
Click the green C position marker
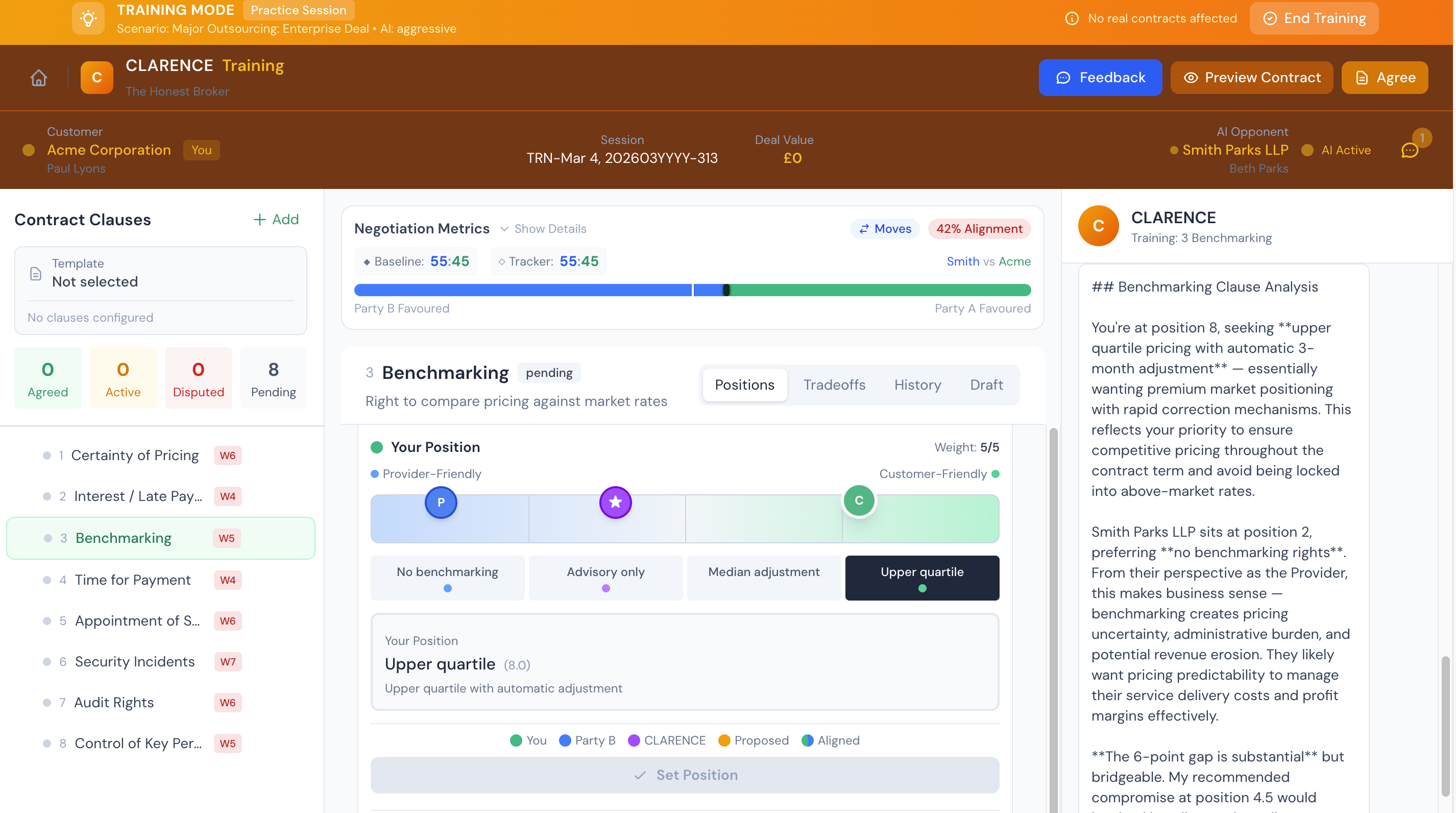point(859,500)
